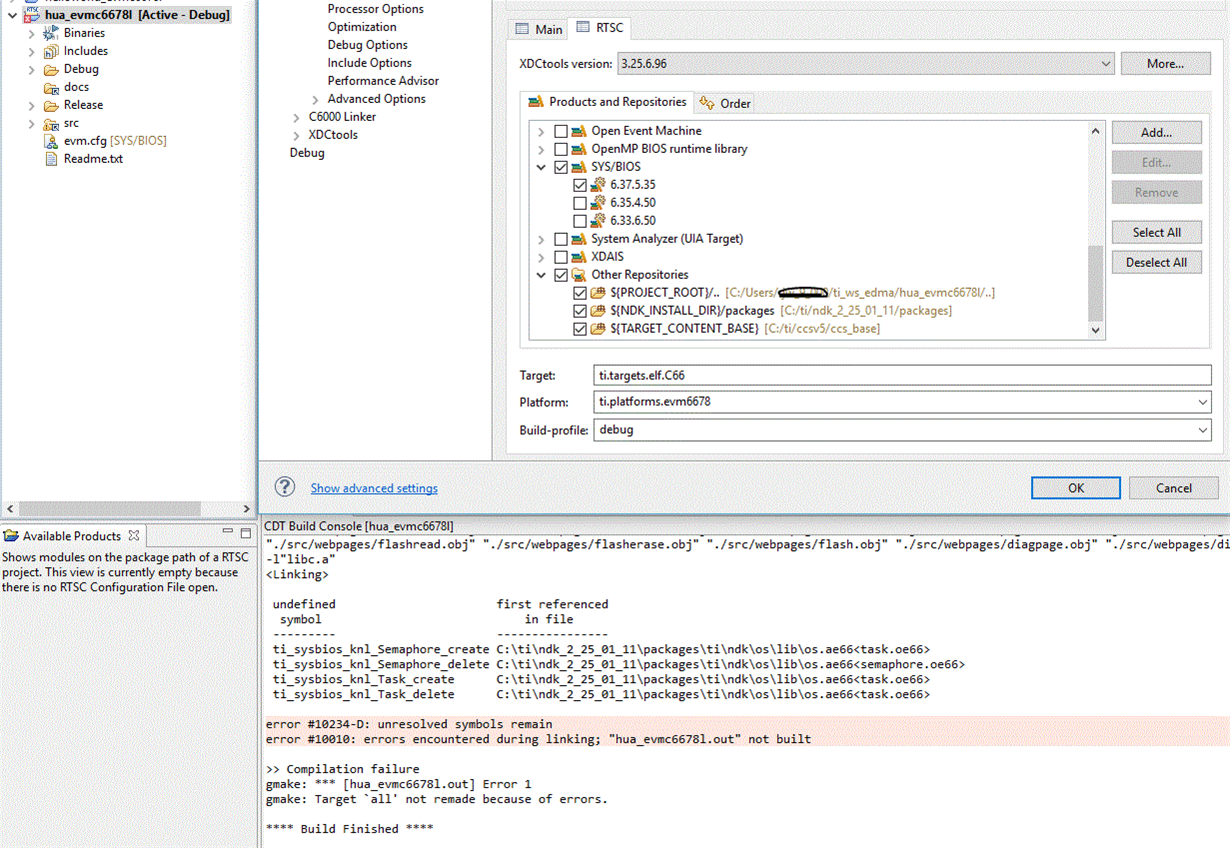Confirm dialog with OK button
The width and height of the screenshot is (1230, 848).
pyautogui.click(x=1076, y=488)
